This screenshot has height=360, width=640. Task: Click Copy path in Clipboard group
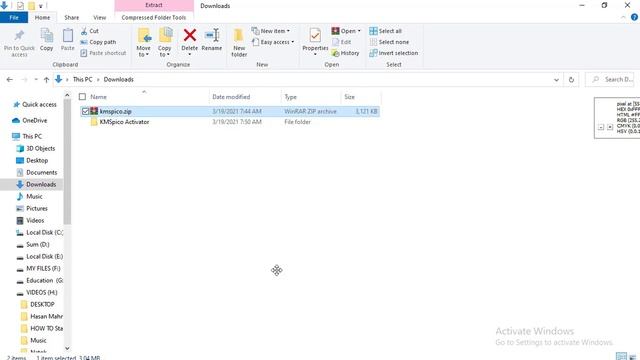coord(98,42)
